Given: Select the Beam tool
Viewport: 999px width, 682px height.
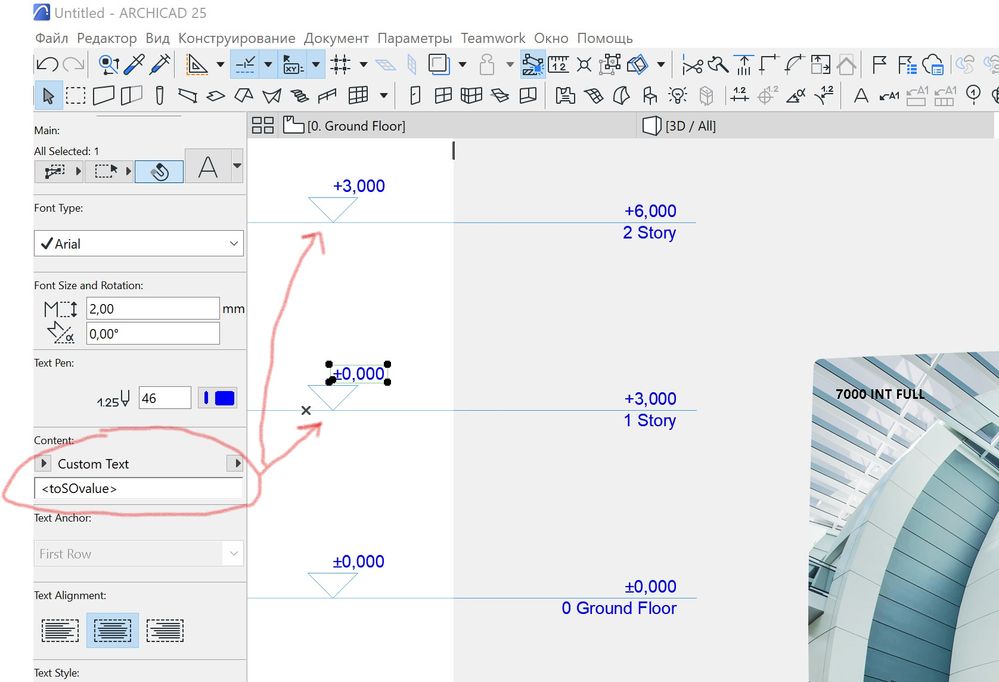Looking at the screenshot, I should point(187,96).
